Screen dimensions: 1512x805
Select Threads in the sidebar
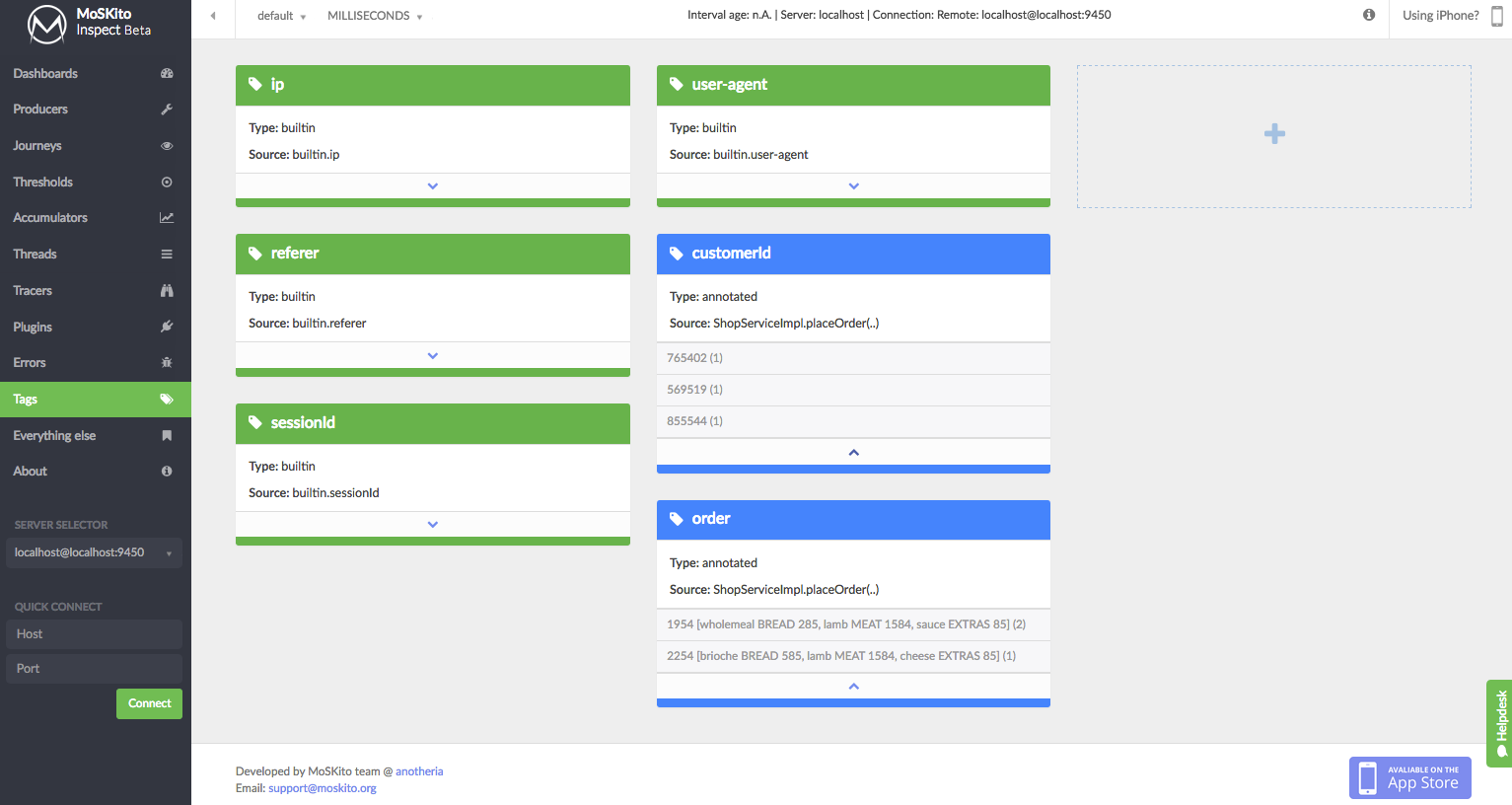[96, 255]
